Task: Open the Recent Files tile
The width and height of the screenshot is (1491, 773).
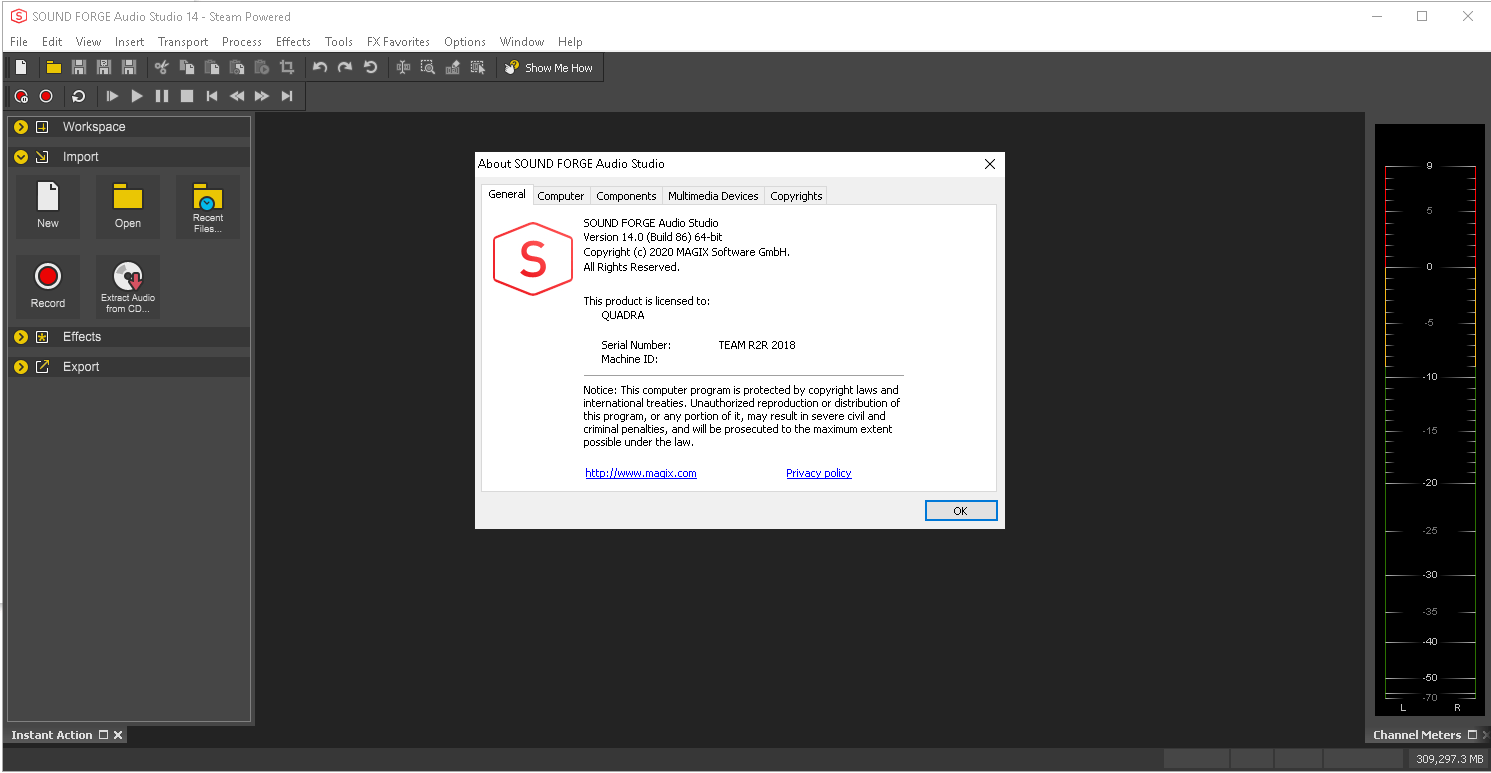Action: click(208, 206)
